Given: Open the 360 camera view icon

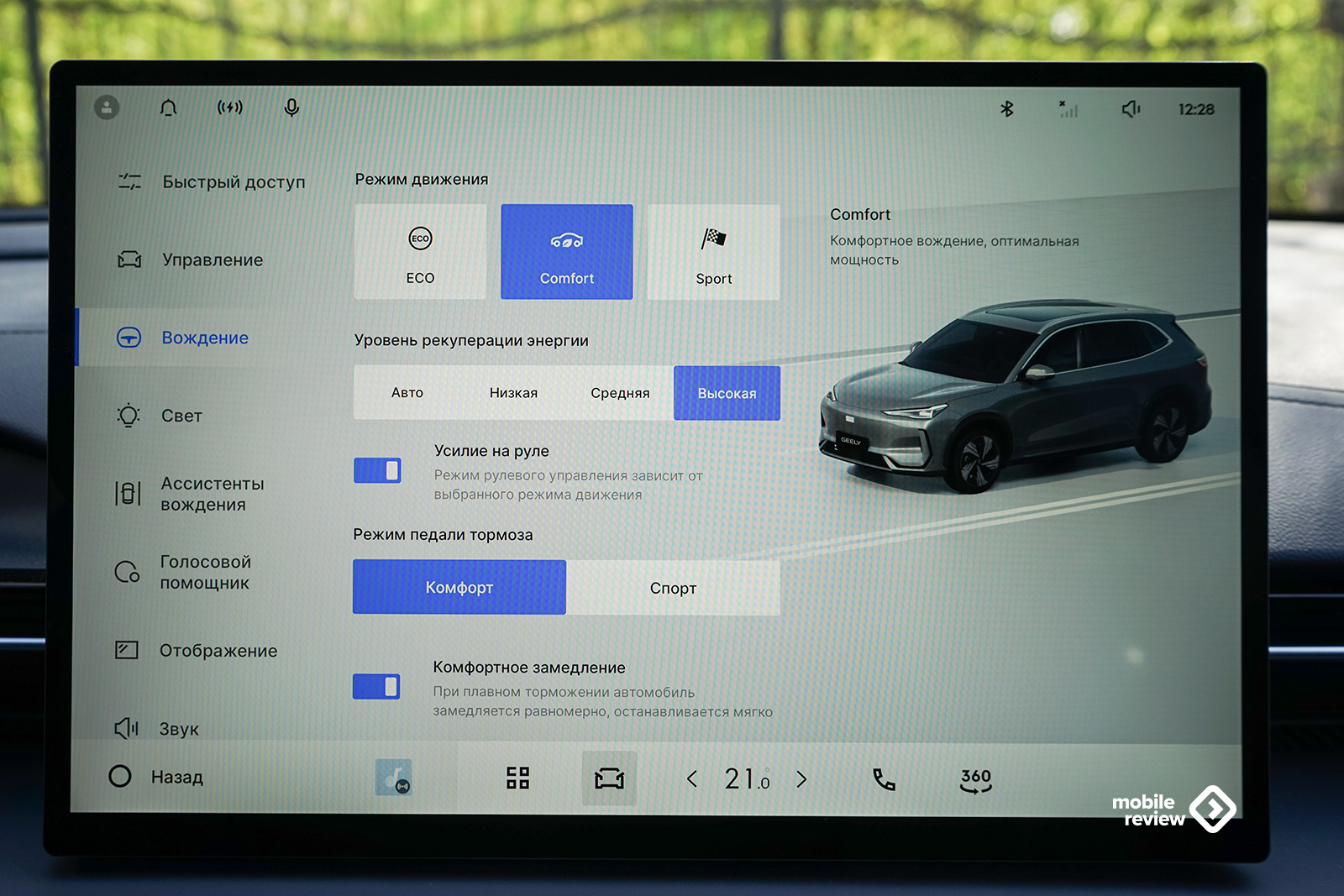Looking at the screenshot, I should 975,780.
